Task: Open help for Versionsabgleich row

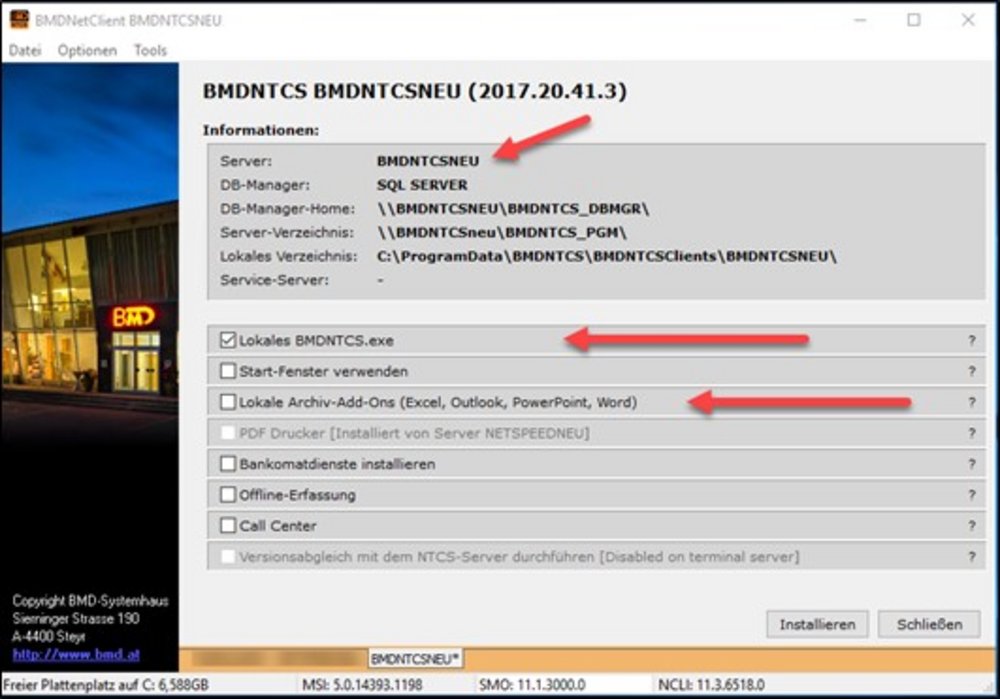Action: coord(971,557)
